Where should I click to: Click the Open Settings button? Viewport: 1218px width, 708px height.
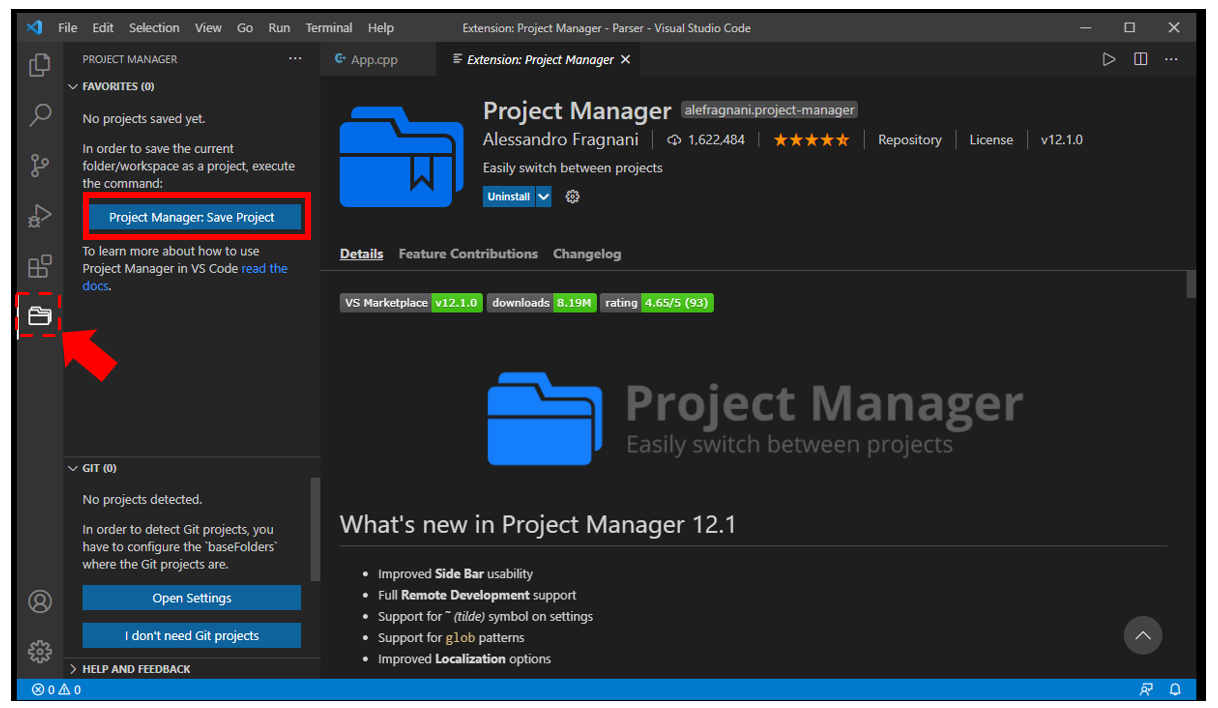[x=192, y=598]
